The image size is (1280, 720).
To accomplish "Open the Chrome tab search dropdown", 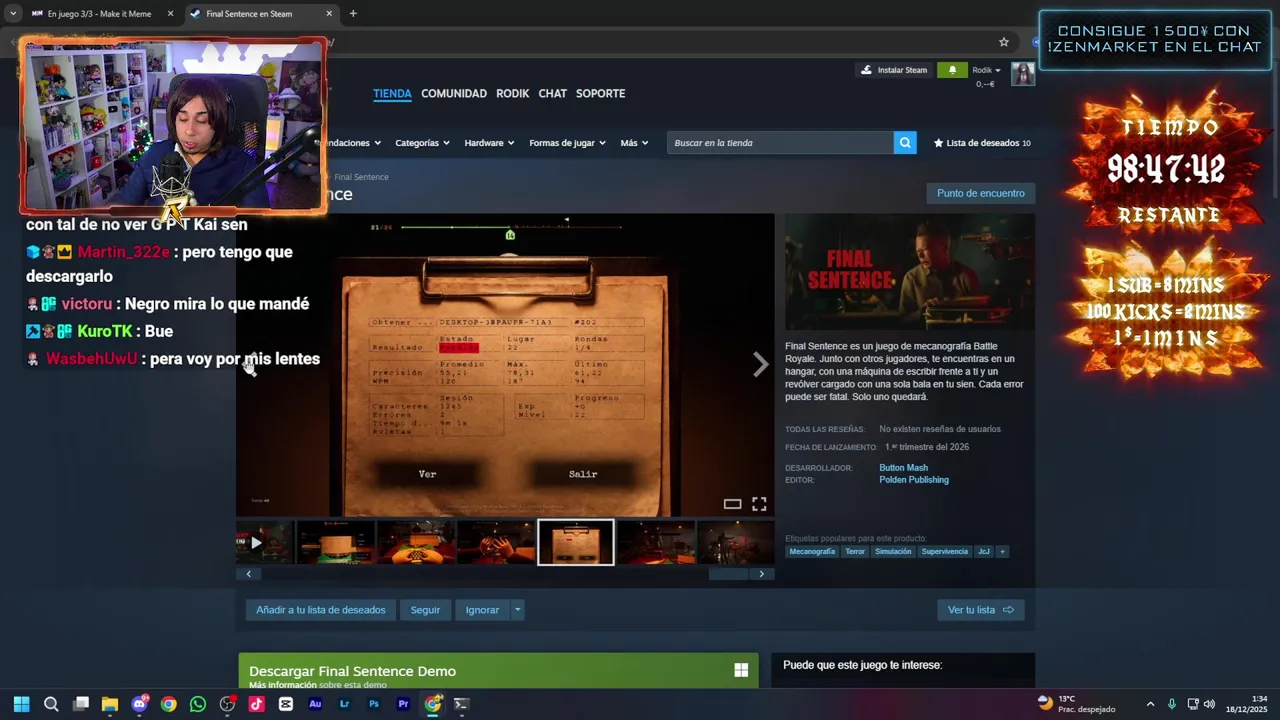I will 12,14.
